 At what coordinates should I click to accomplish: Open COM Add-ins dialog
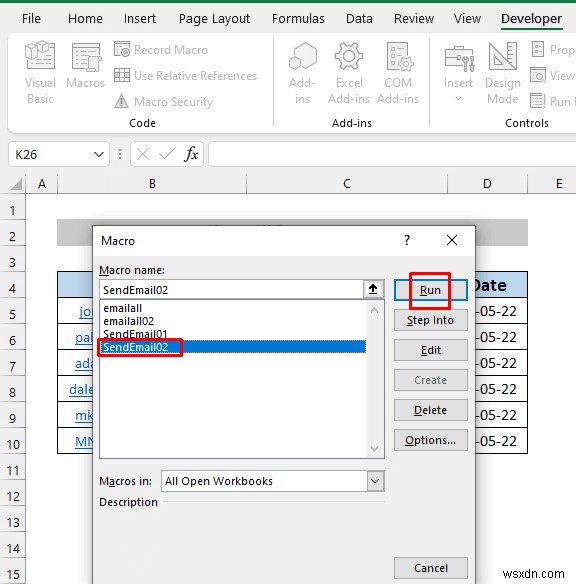tap(398, 73)
